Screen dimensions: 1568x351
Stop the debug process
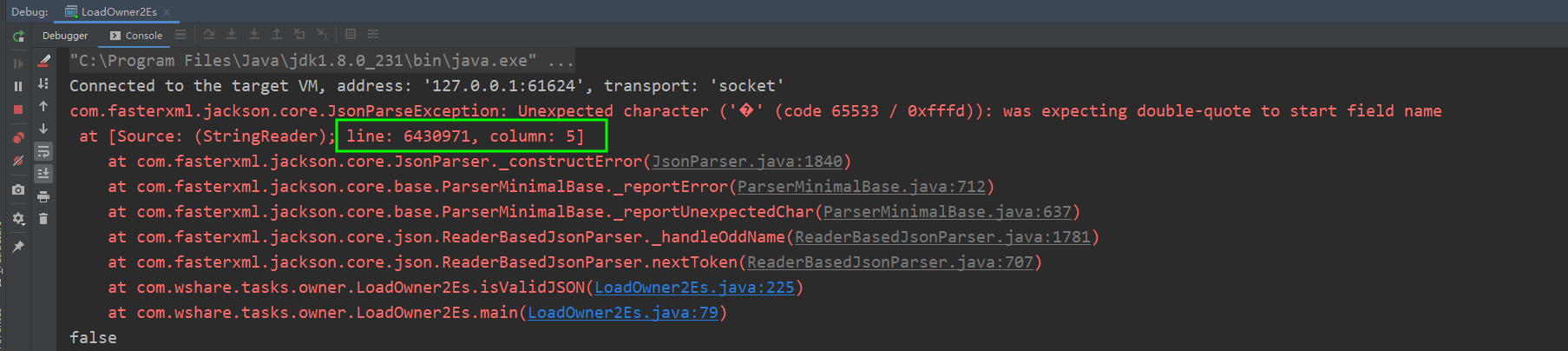pos(18,109)
